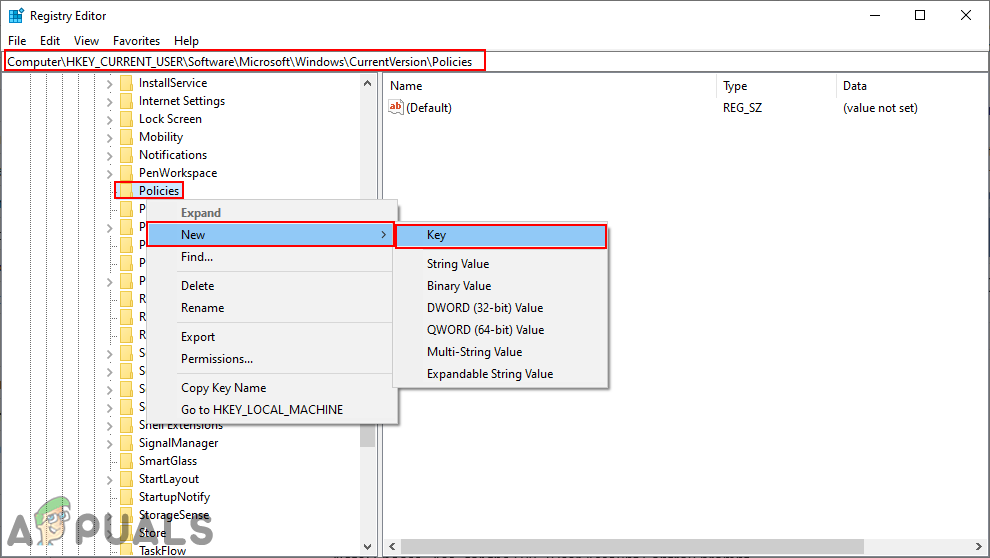Click the PenWorkspace folder icon
The height and width of the screenshot is (558, 990).
coord(126,173)
